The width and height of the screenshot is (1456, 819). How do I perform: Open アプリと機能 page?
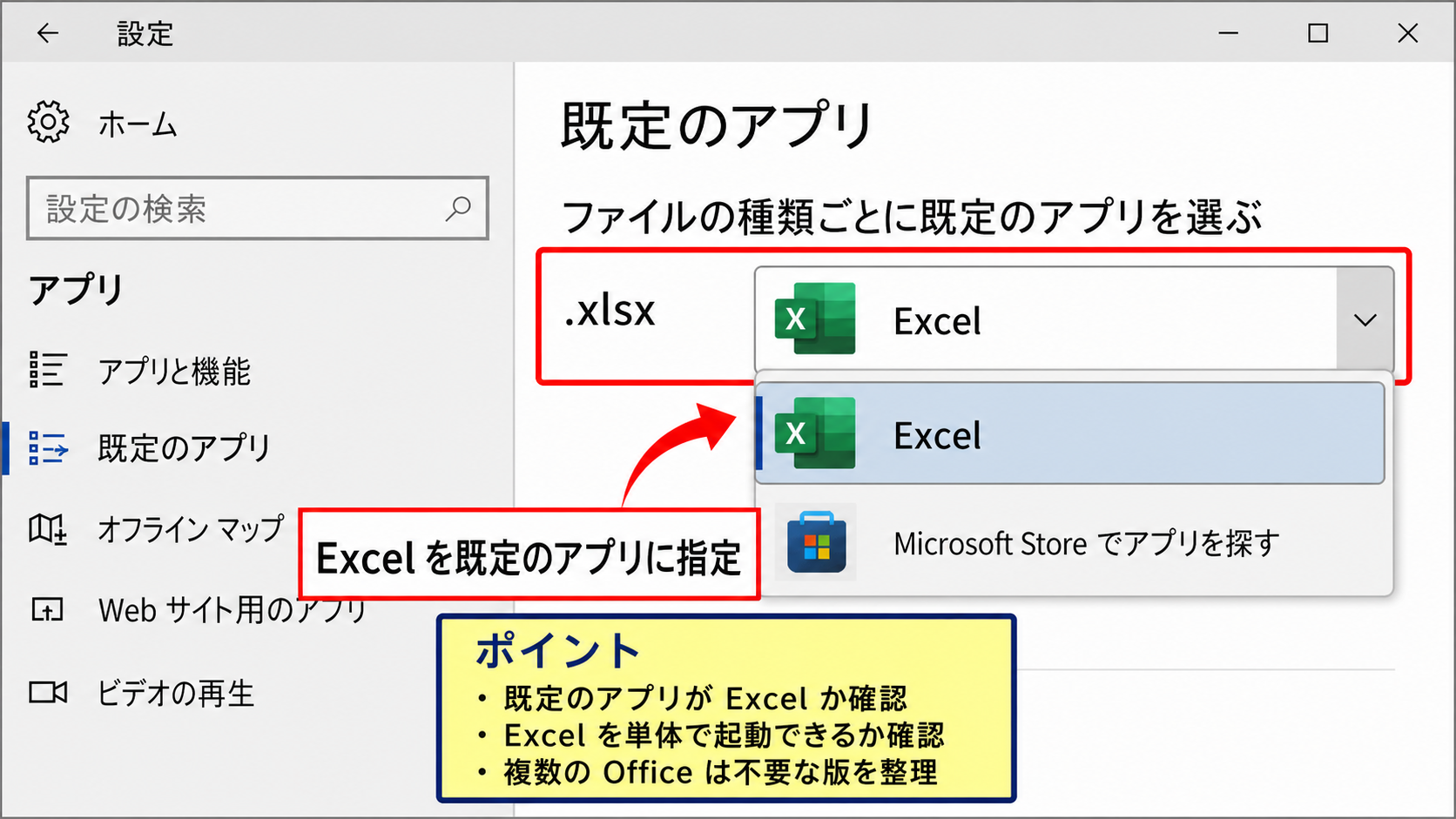coord(174,372)
